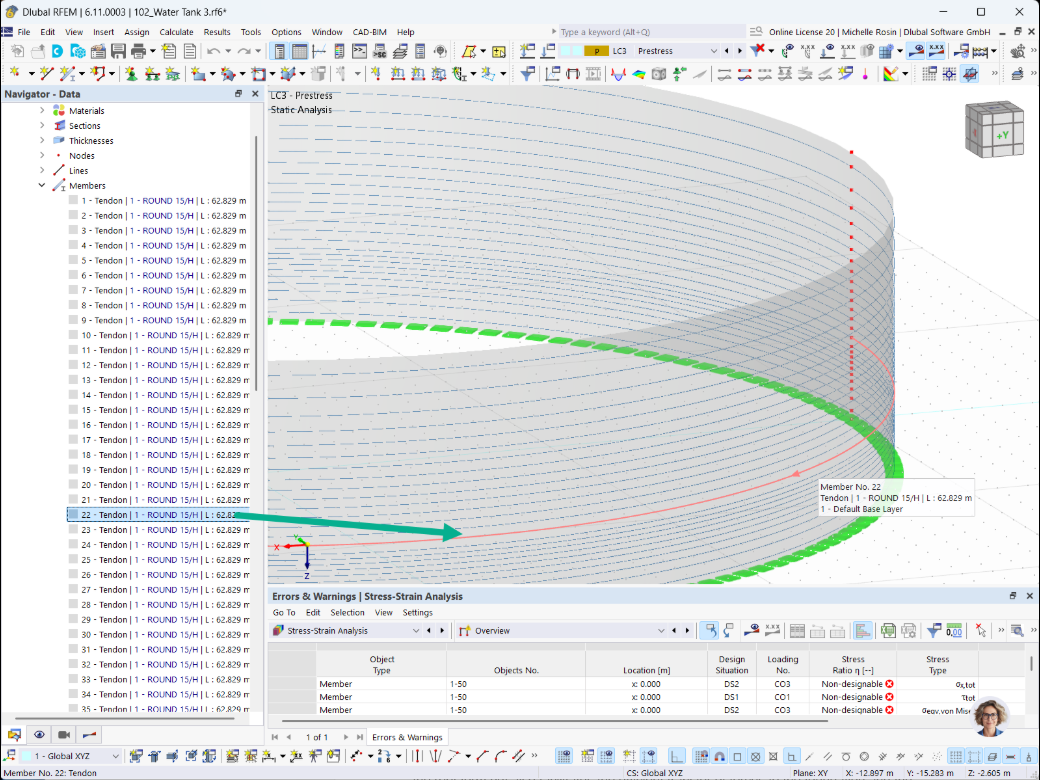Click the print preview page icon
The image size is (1040, 780).
tap(190, 51)
